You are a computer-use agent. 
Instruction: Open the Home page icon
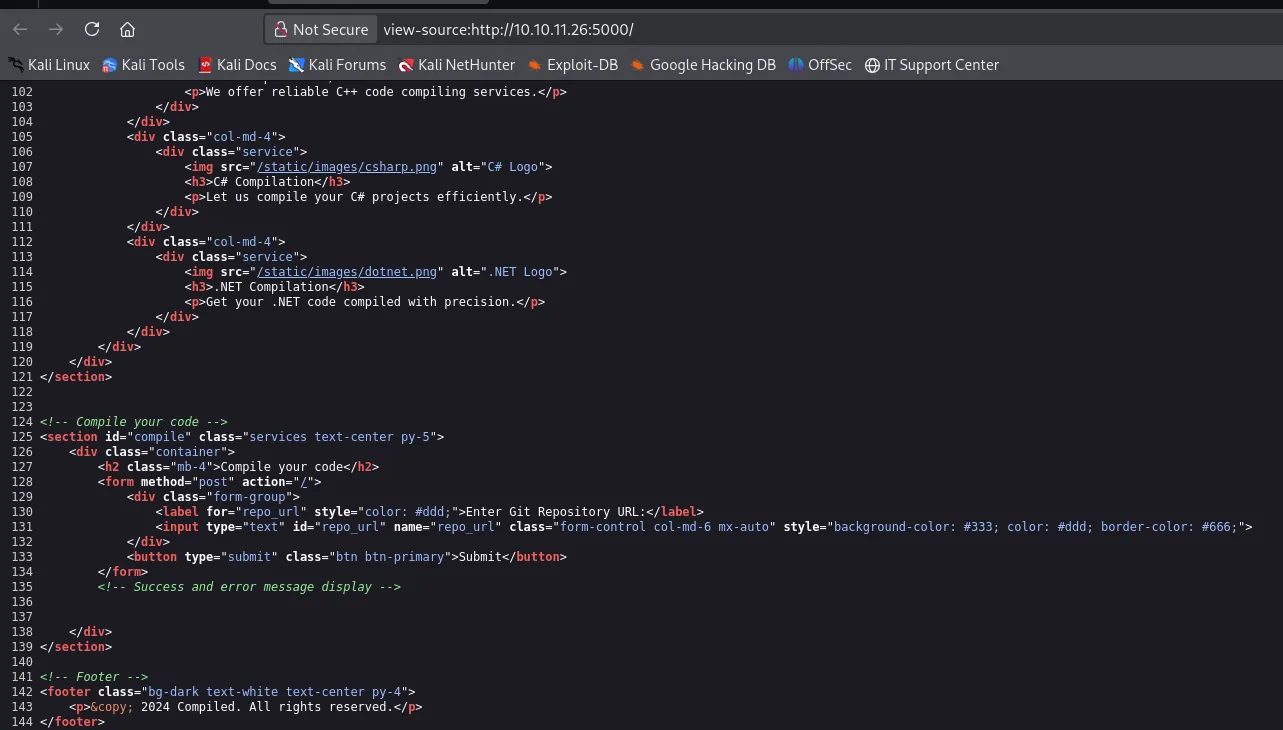(127, 29)
